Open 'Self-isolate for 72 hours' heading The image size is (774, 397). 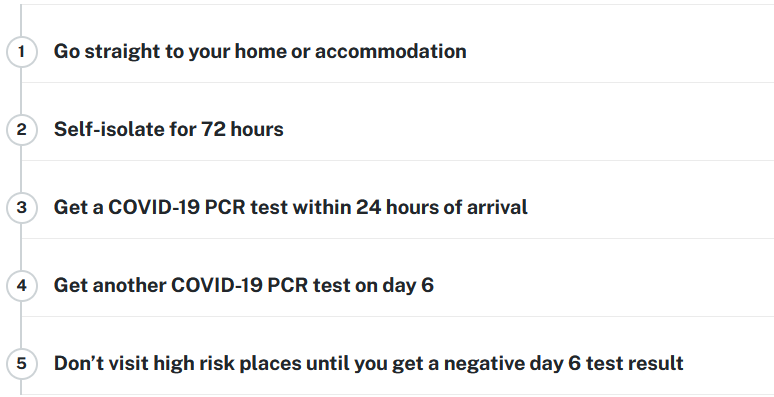[x=168, y=129]
